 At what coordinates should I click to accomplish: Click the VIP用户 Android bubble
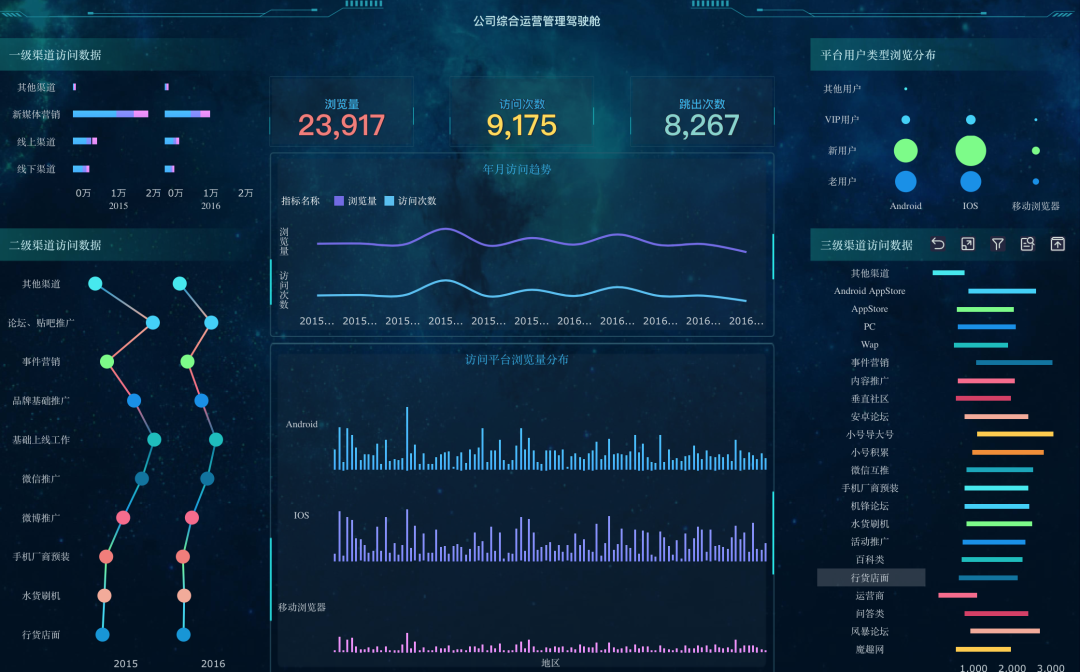point(906,120)
